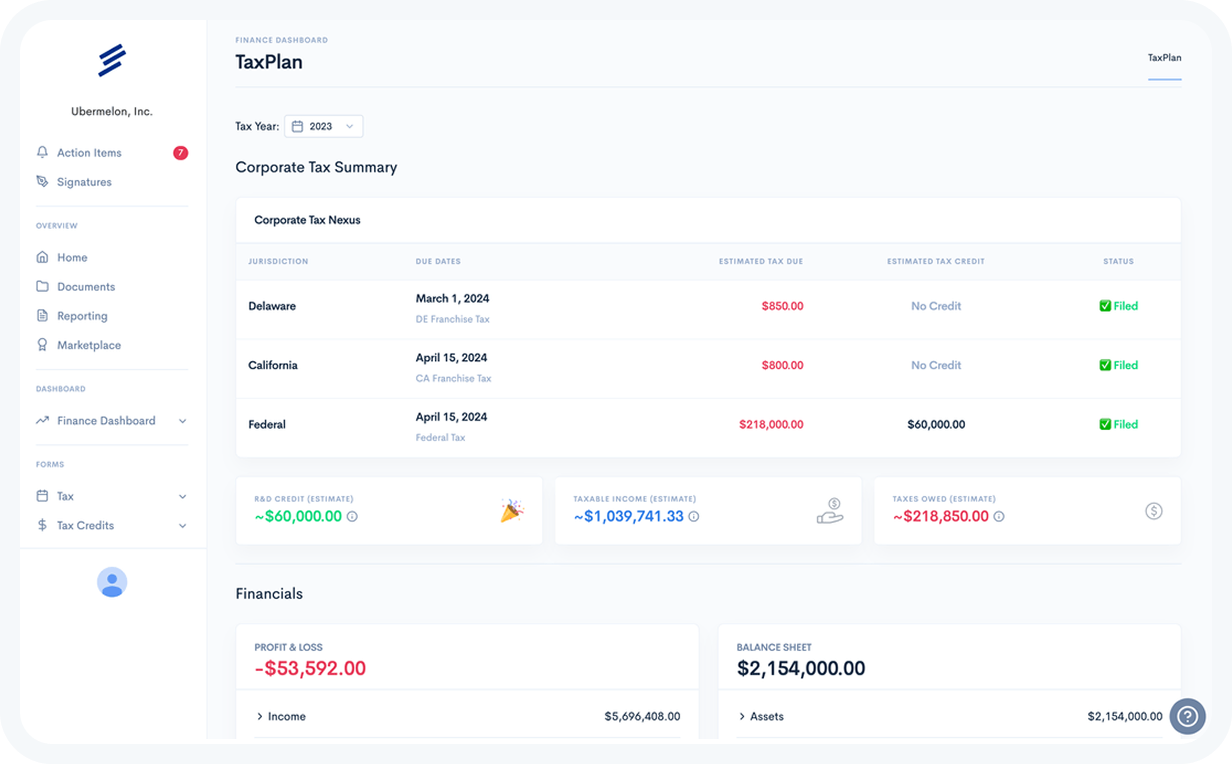This screenshot has width=1232, height=764.
Task: Click the Federal Filed status checkmark
Action: (1105, 424)
